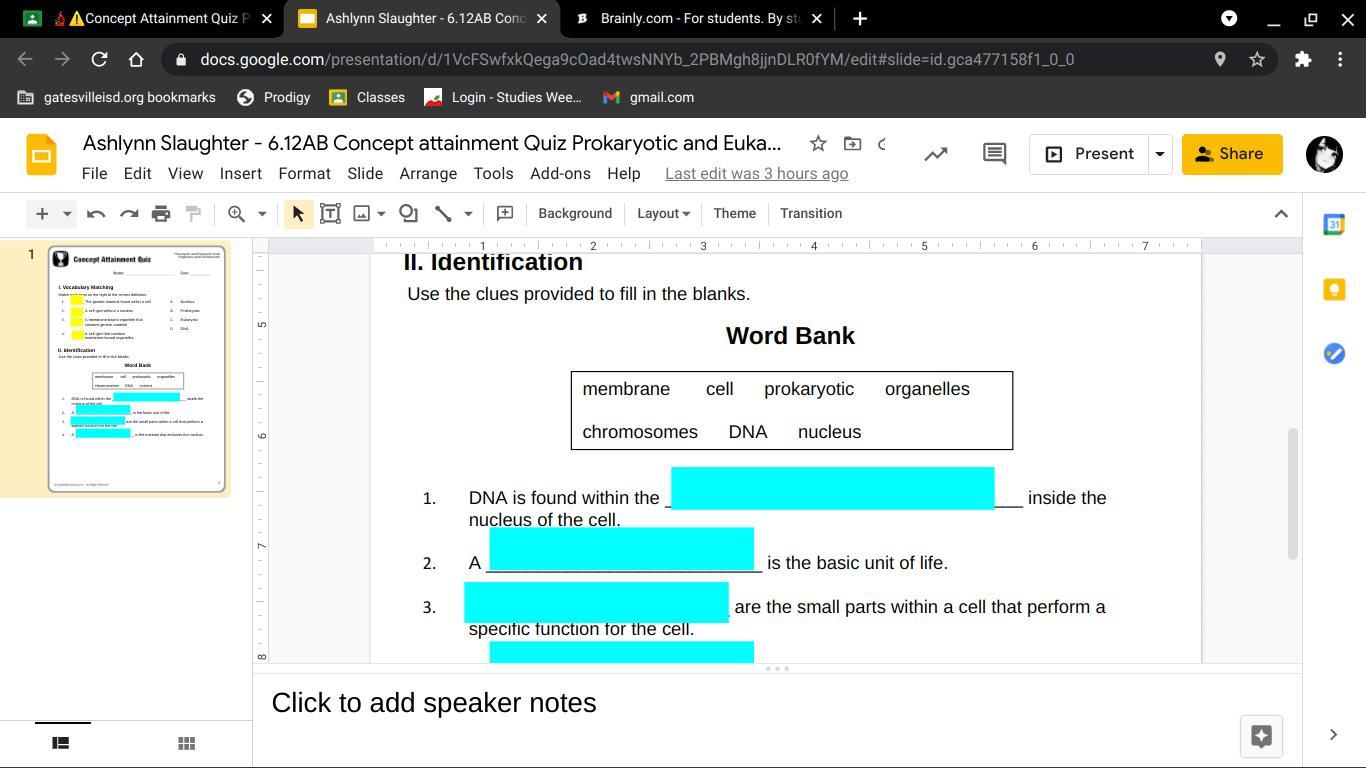
Task: Select the shape tool icon
Action: 408,213
